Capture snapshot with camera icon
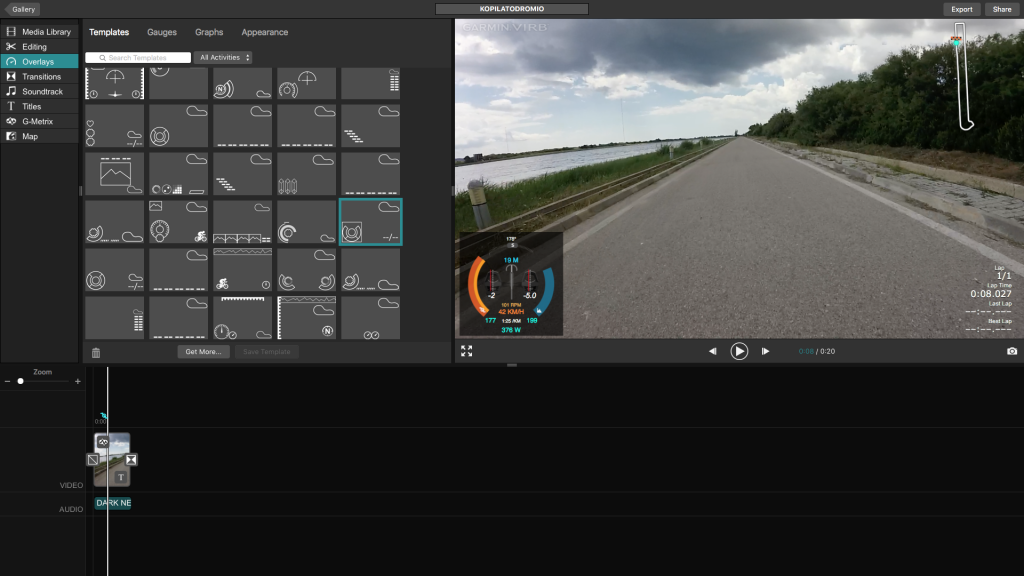 point(1012,351)
